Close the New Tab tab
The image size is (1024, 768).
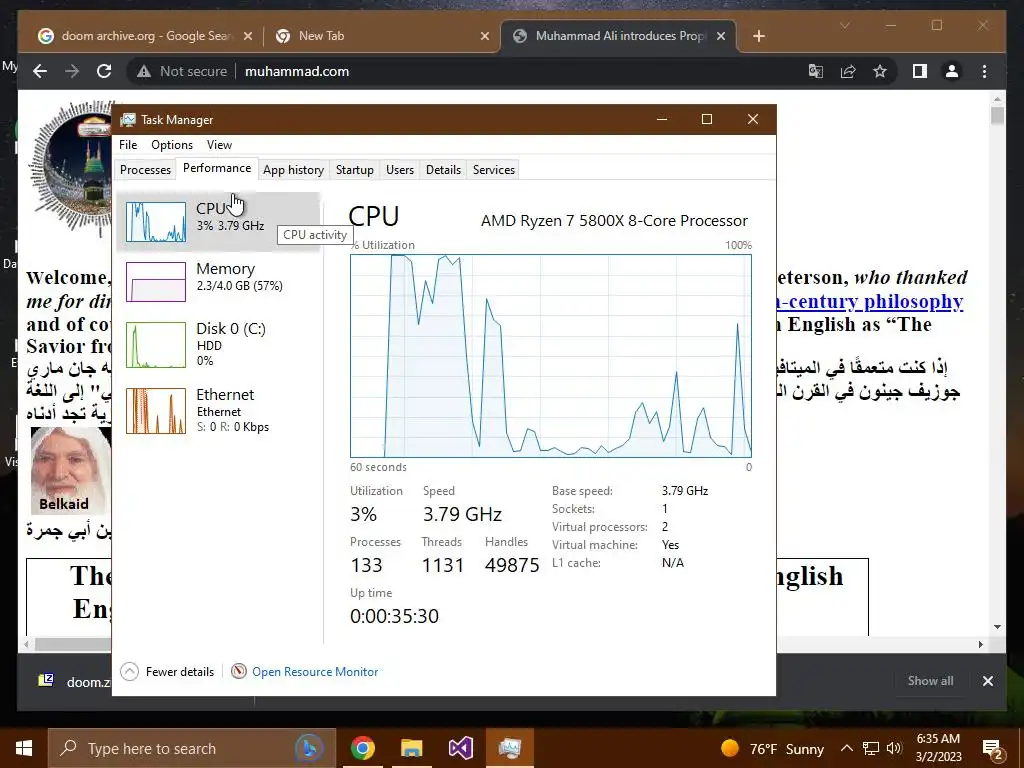485,36
